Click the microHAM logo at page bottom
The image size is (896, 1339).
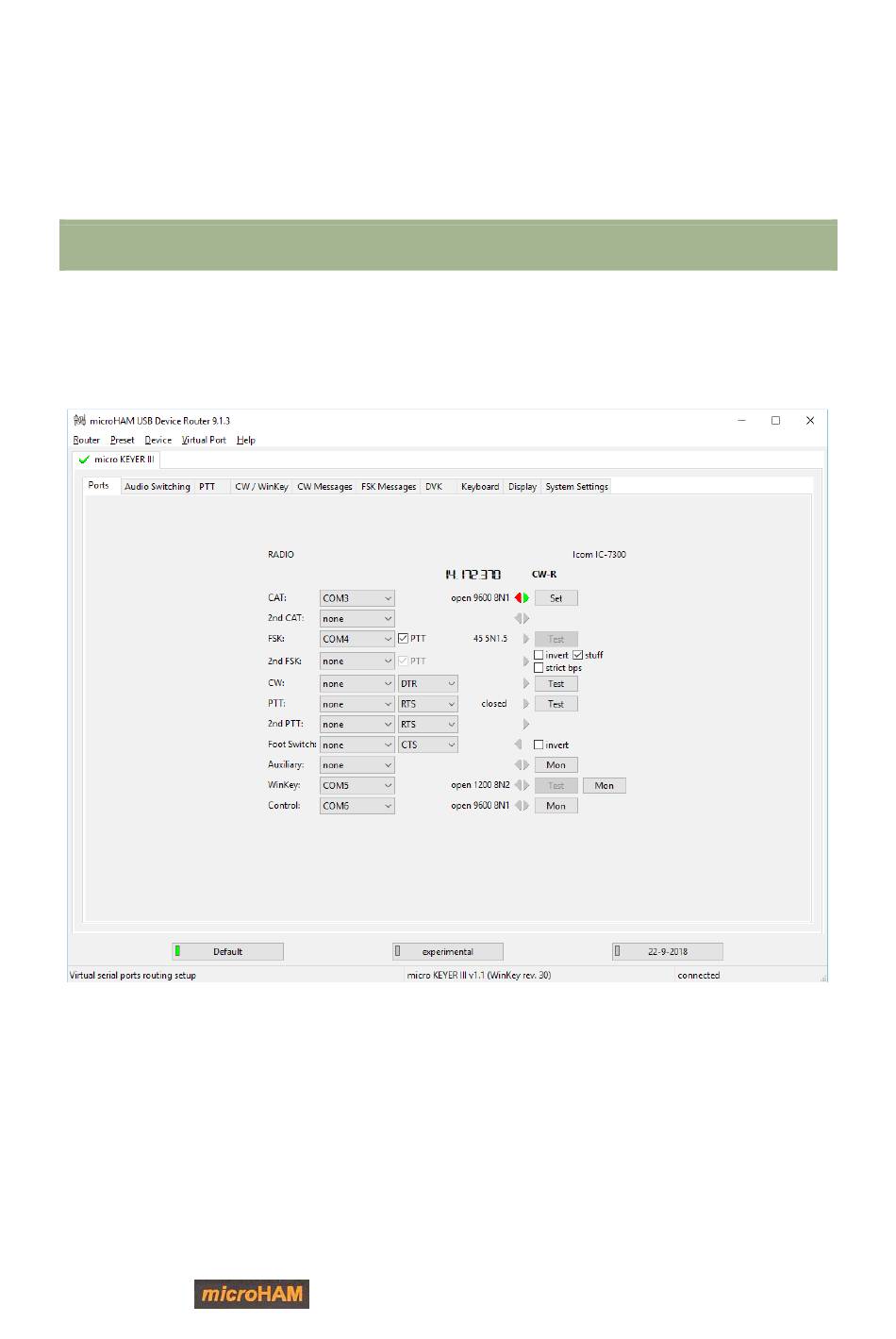252,1294
